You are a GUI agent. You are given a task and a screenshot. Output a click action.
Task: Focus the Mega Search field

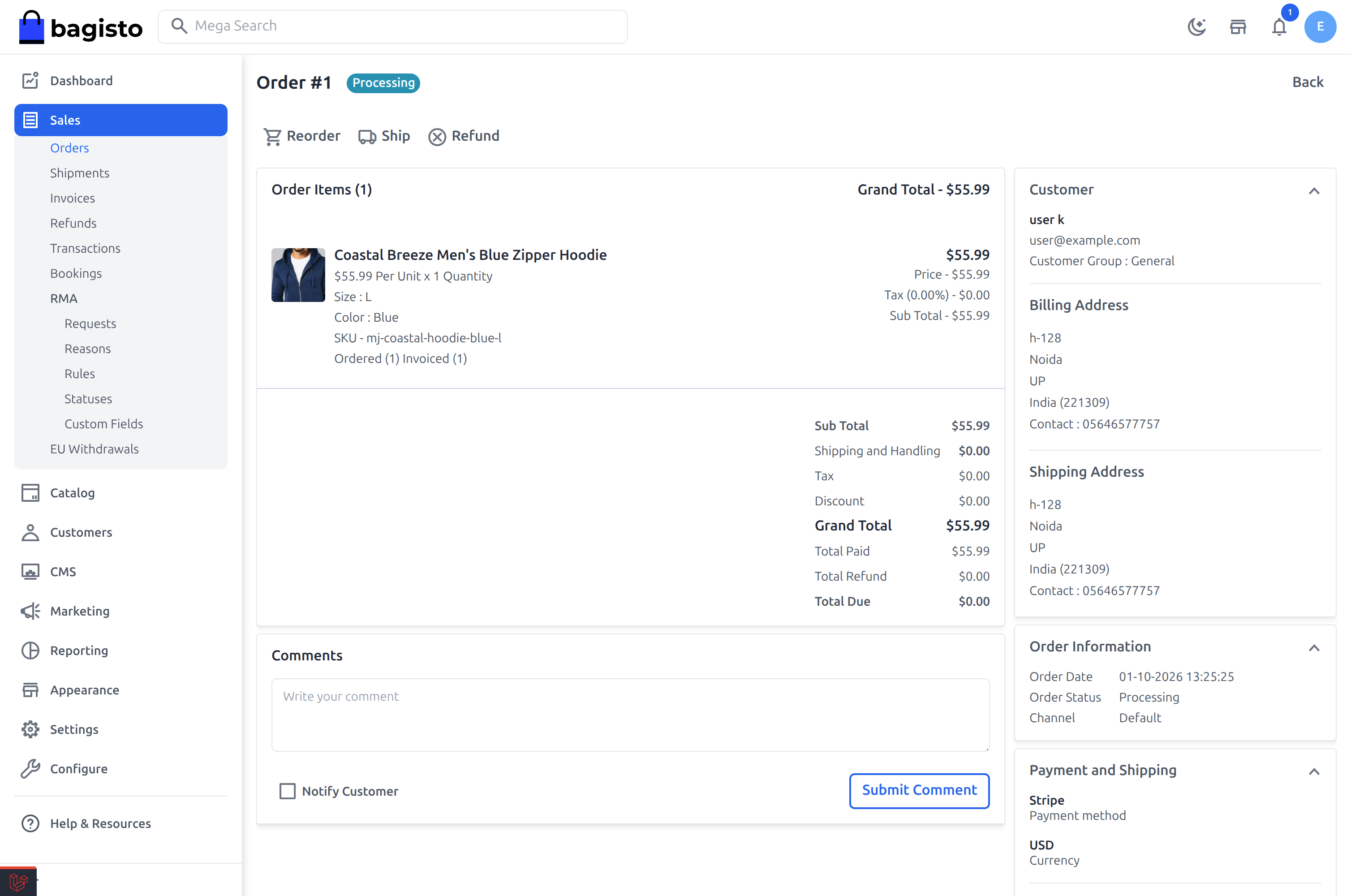[x=392, y=26]
